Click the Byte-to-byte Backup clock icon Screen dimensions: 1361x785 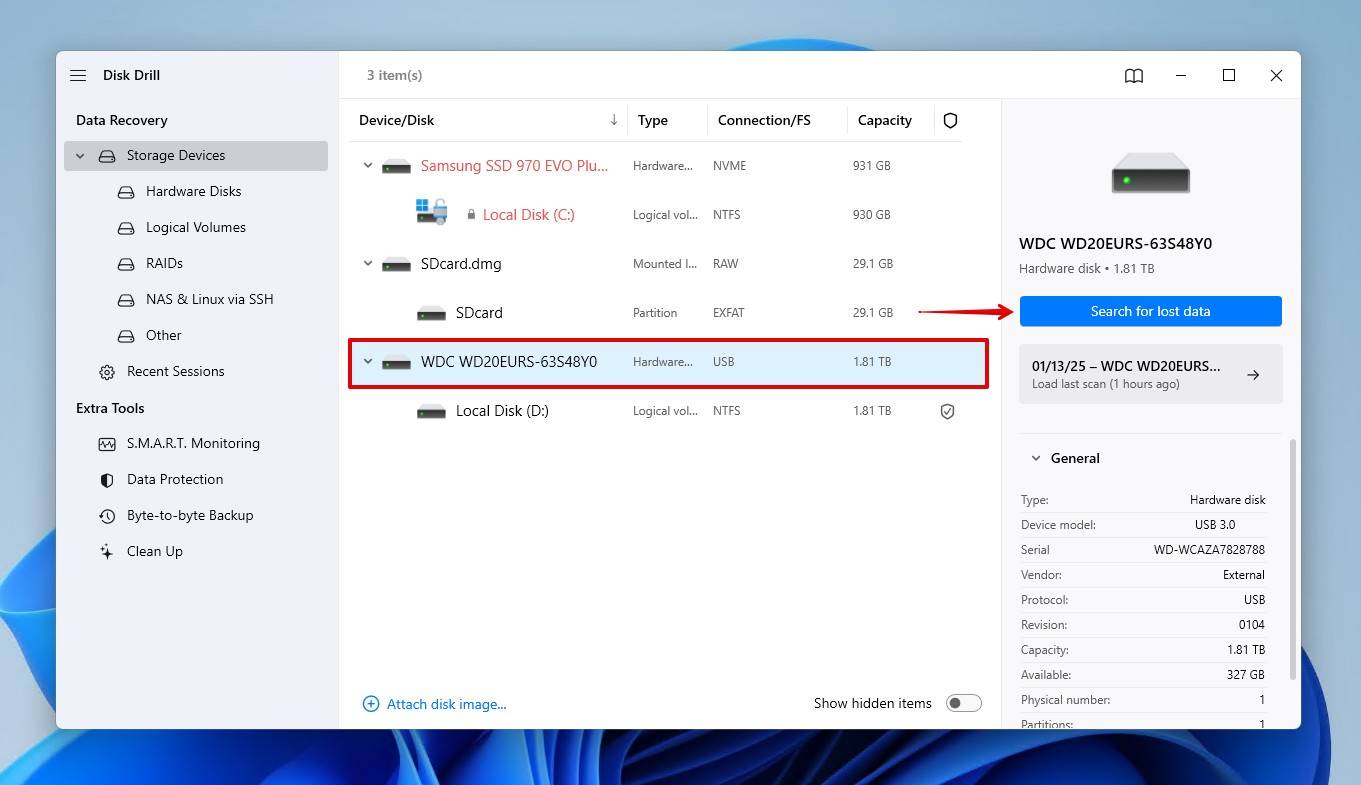click(107, 516)
